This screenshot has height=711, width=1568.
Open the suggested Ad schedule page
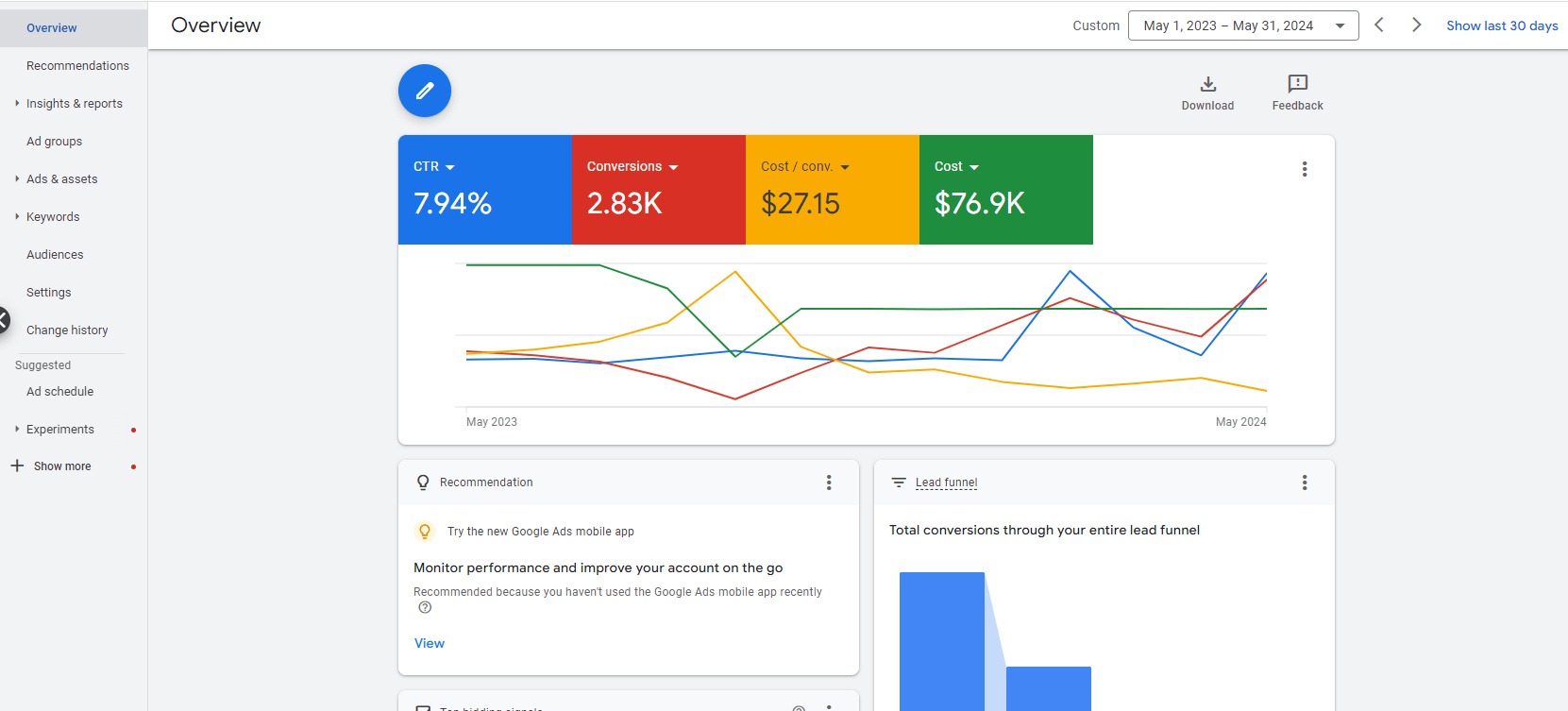pyautogui.click(x=59, y=392)
